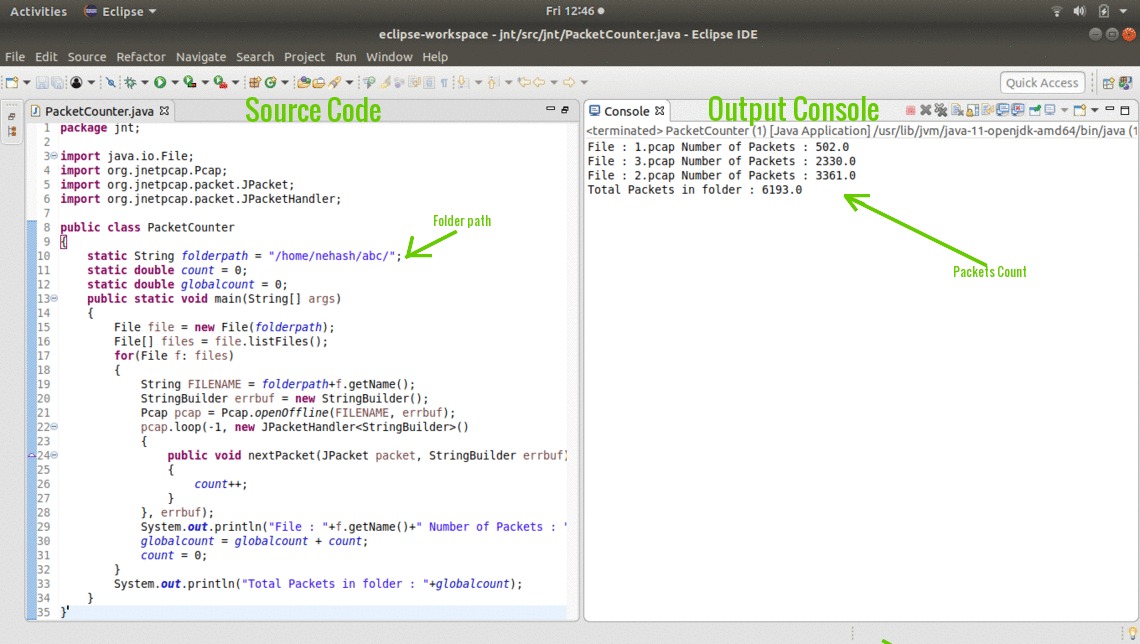Click the Open Perspective icon
This screenshot has width=1140, height=644.
click(1108, 83)
